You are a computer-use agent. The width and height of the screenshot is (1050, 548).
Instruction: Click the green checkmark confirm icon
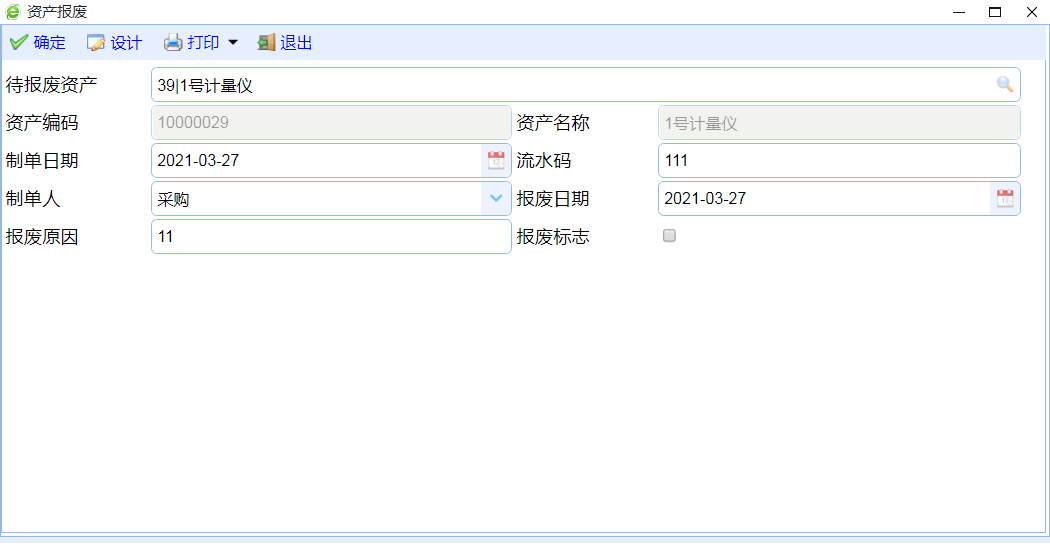18,43
